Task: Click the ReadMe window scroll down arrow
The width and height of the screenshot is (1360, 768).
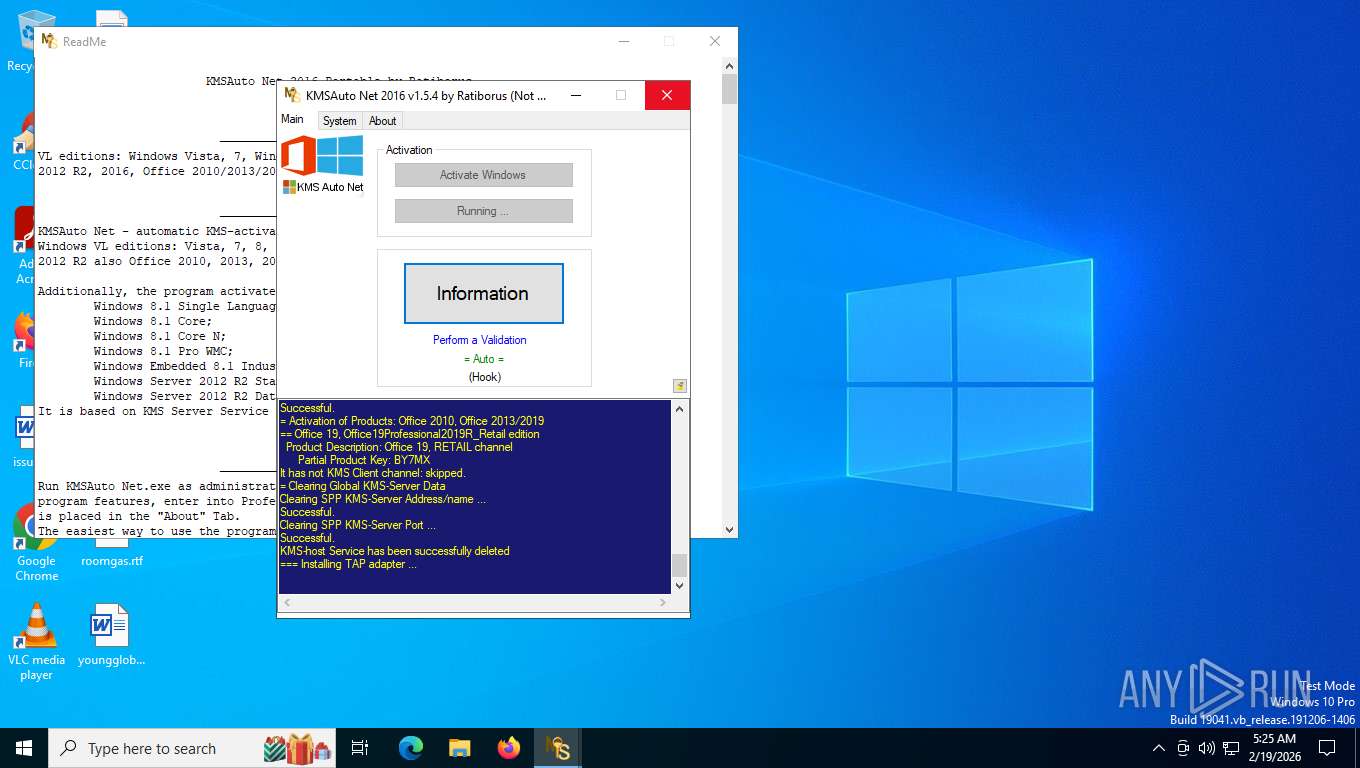Action: 729,529
